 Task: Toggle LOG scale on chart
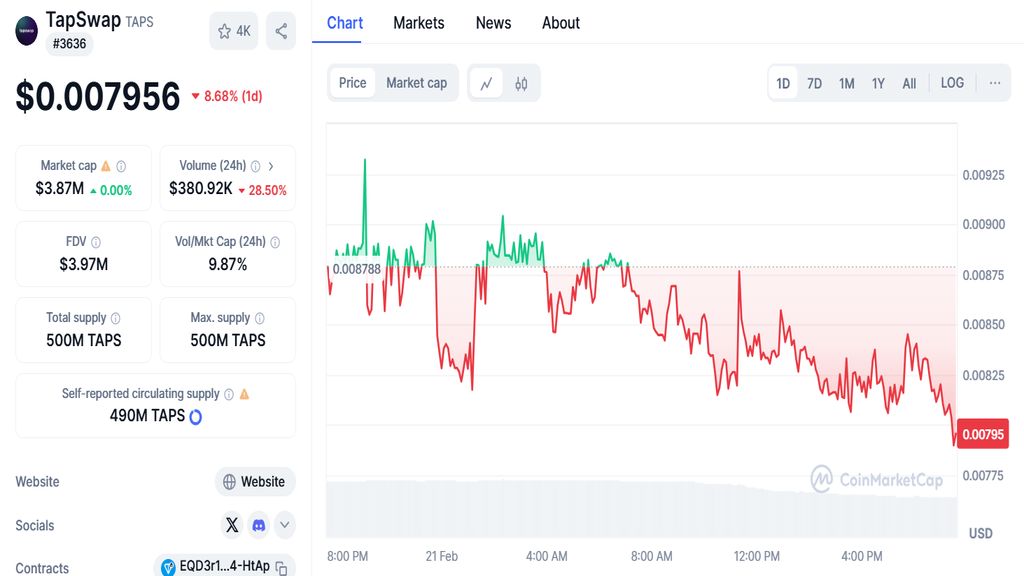click(x=952, y=83)
